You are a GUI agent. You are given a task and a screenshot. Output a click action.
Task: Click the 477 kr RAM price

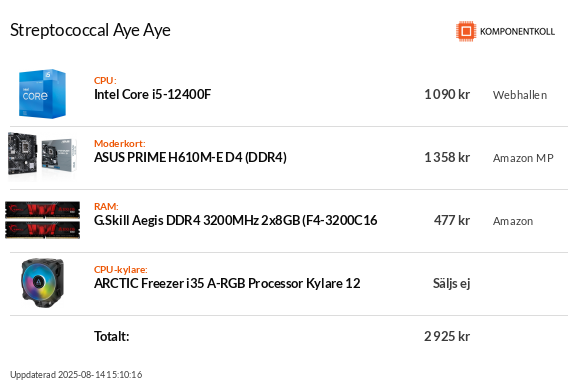[x=452, y=220]
